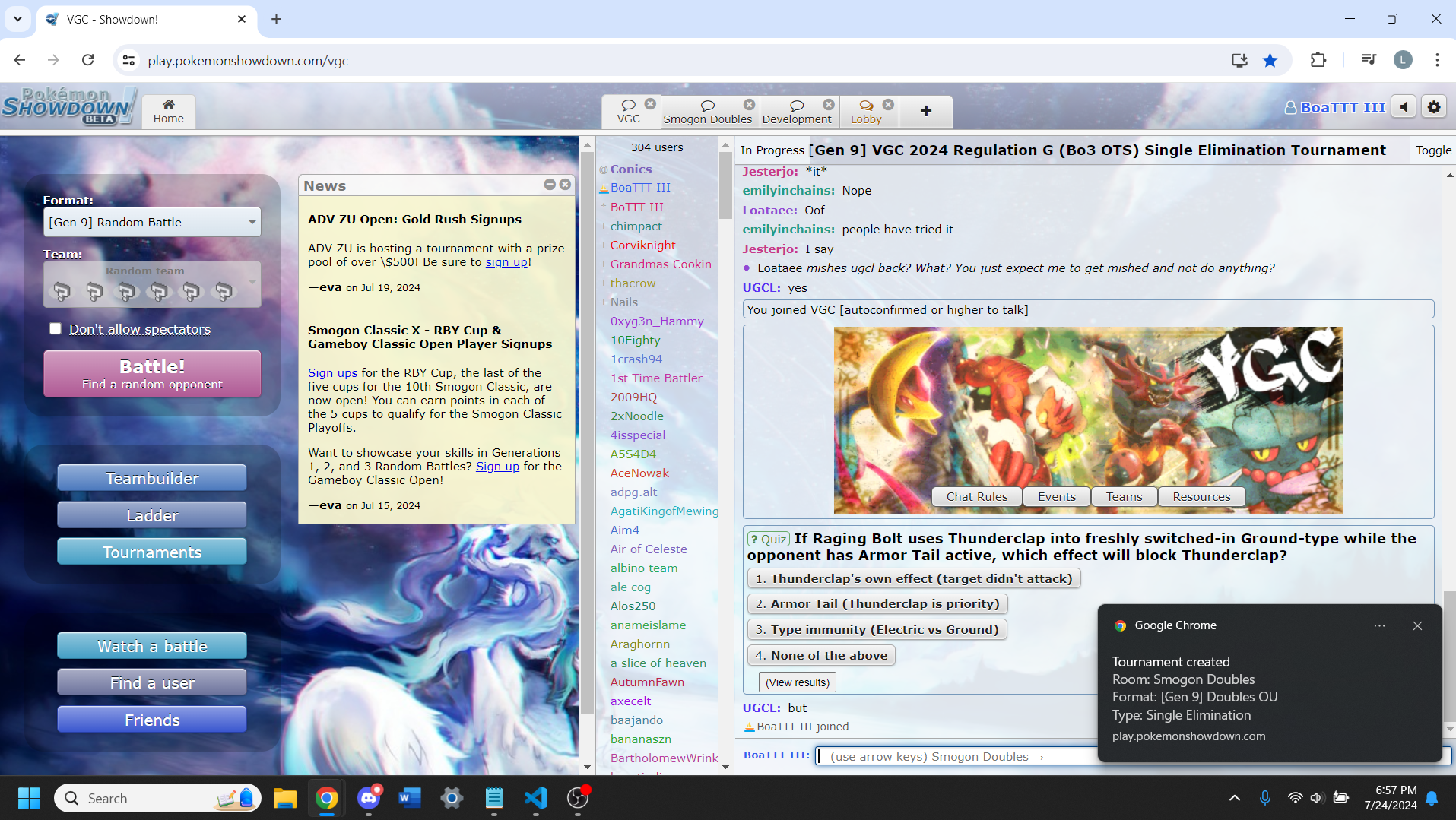Open the Development room tab
The width and height of the screenshot is (1456, 820).
796,112
